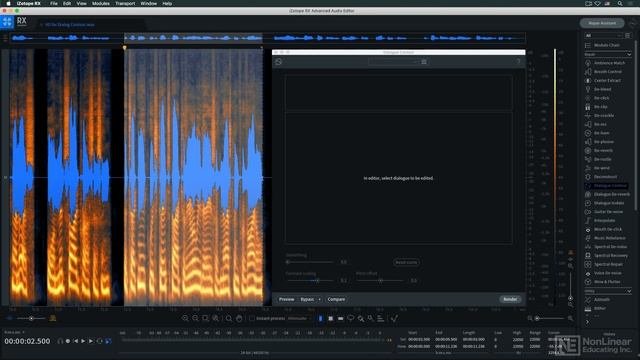Image resolution: width=640 pixels, height=360 pixels.
Task: Open the De-hum module
Action: tap(598, 133)
